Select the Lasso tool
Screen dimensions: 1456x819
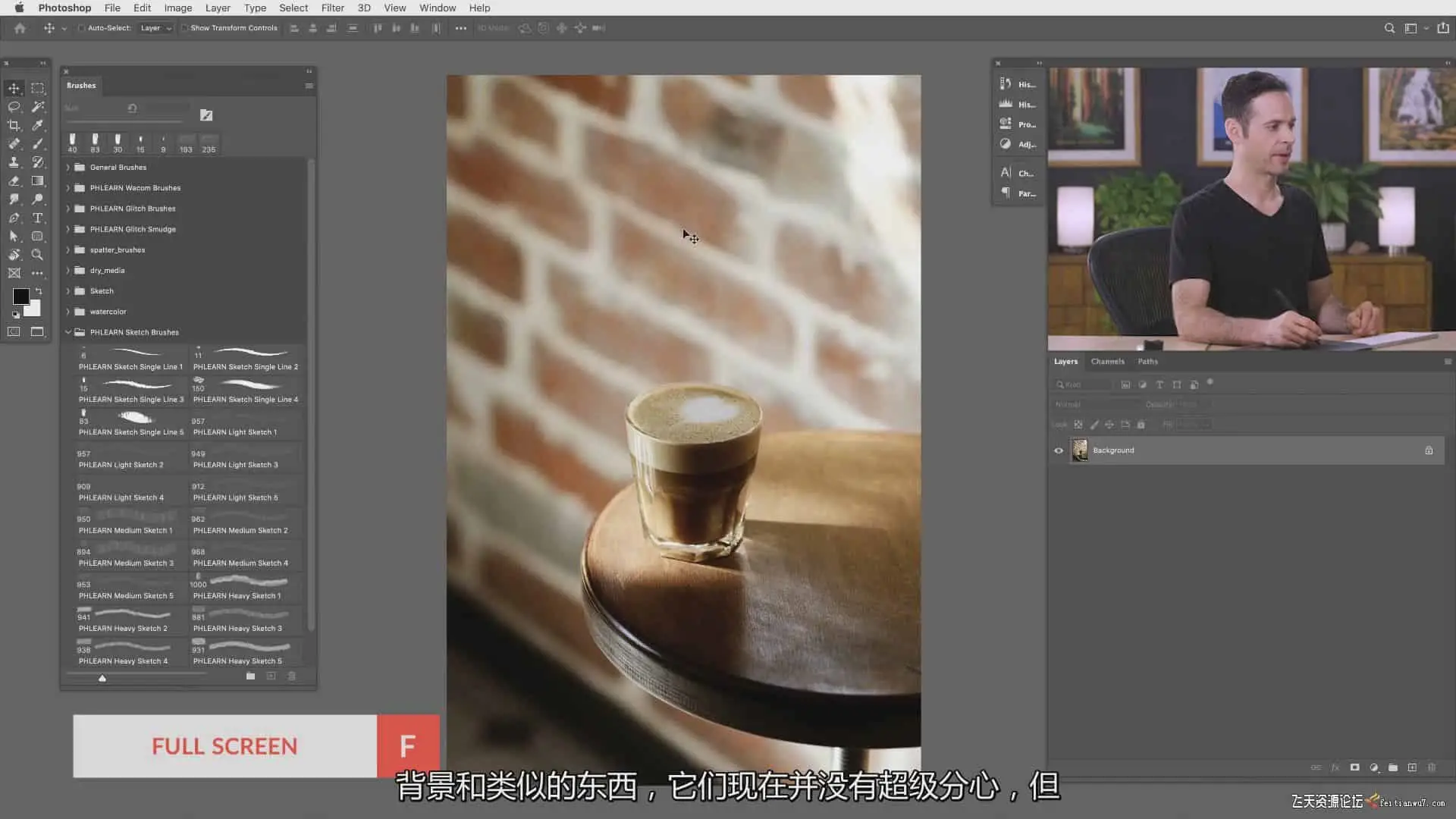[x=14, y=107]
